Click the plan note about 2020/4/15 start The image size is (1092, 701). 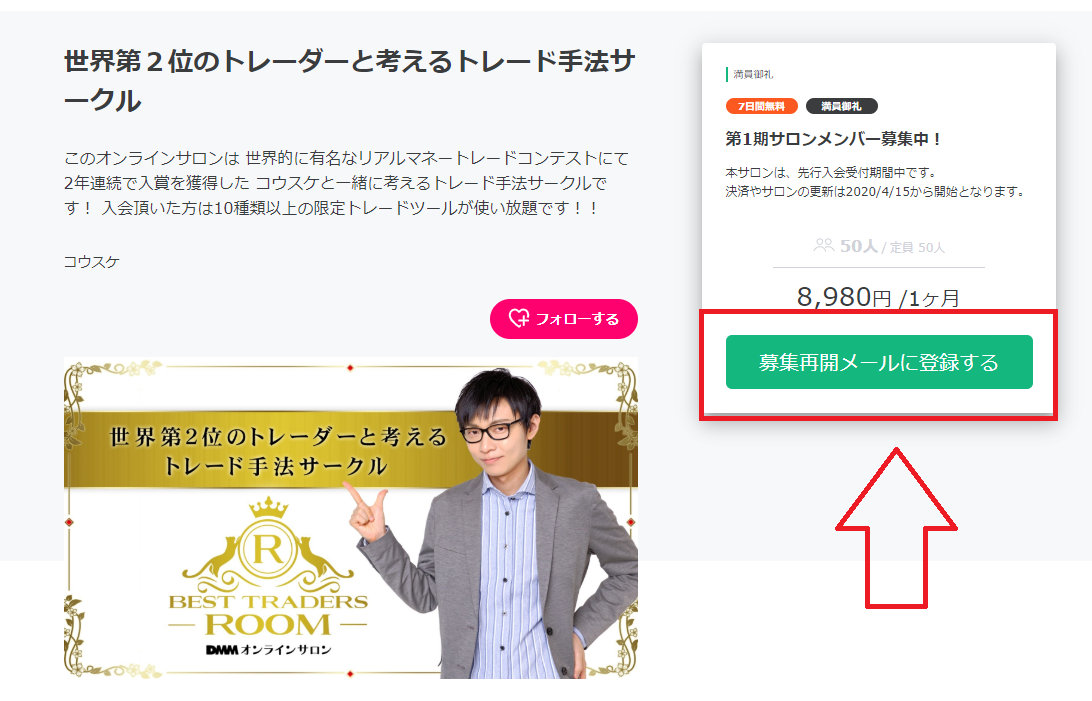[875, 182]
